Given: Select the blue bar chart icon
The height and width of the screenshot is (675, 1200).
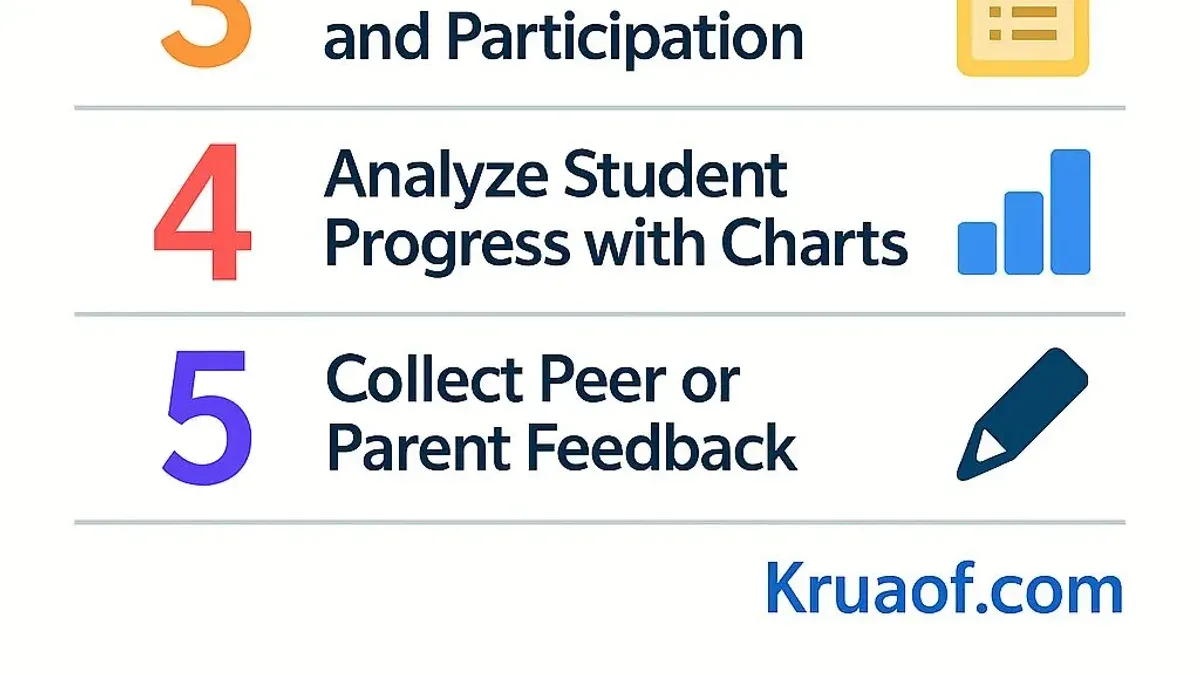Looking at the screenshot, I should 1024,212.
